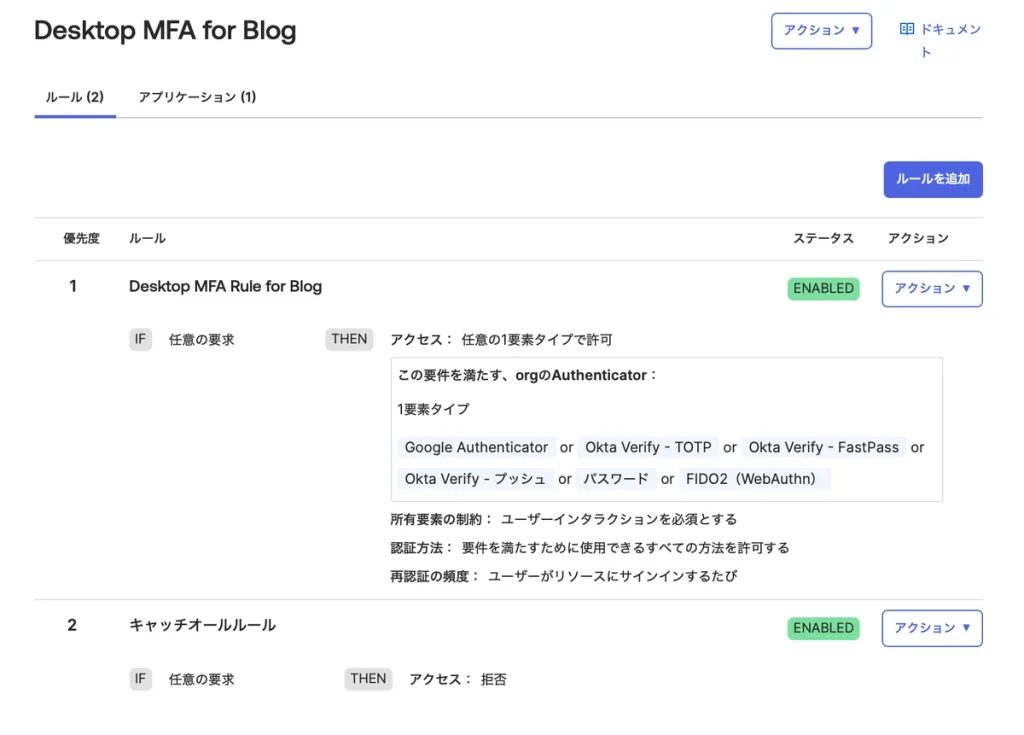Image resolution: width=1024 pixels, height=735 pixels.
Task: Click the Okta Verify - TOTP chip
Action: tap(647, 448)
